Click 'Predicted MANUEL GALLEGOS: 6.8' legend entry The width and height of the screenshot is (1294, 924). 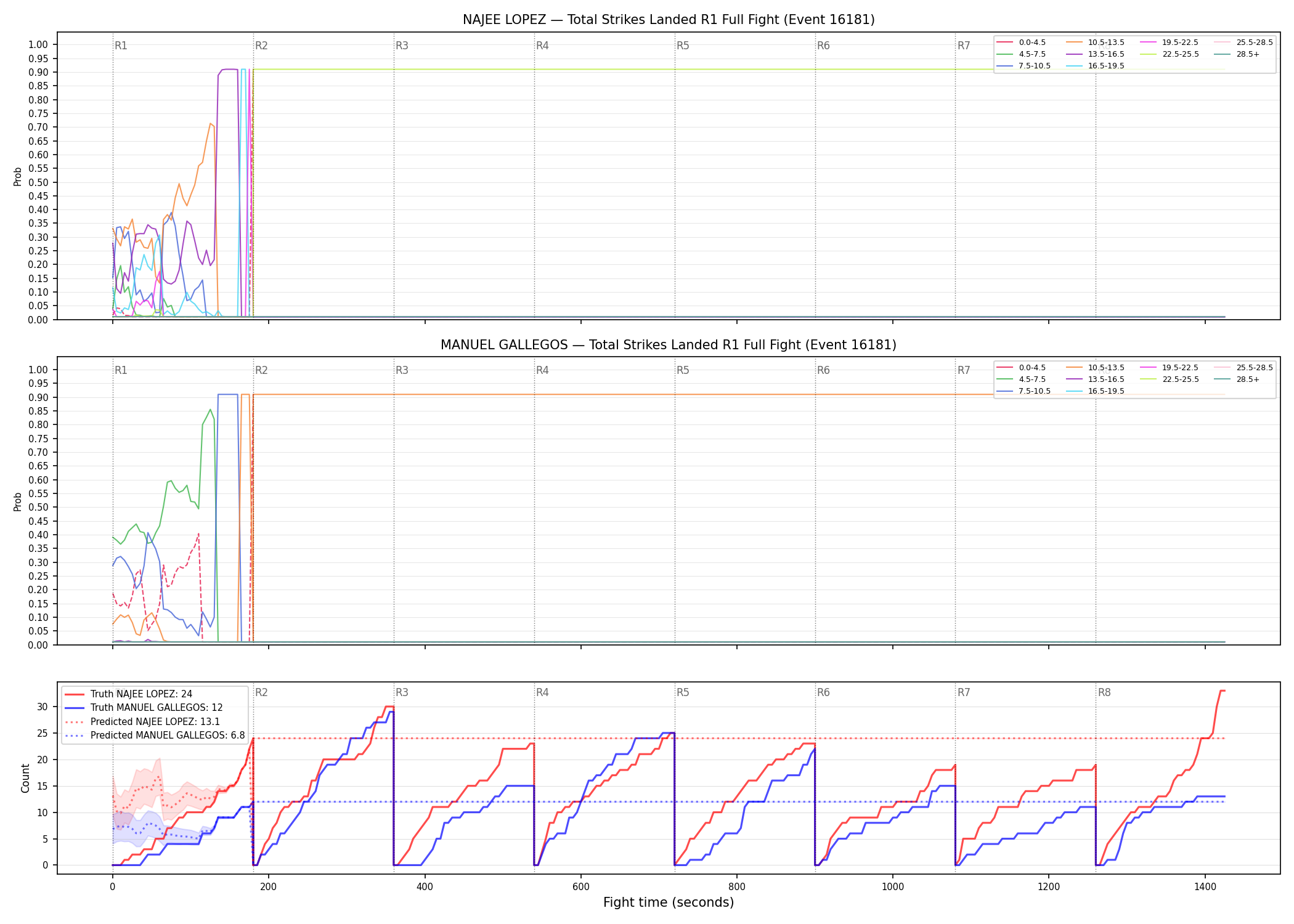[155, 736]
